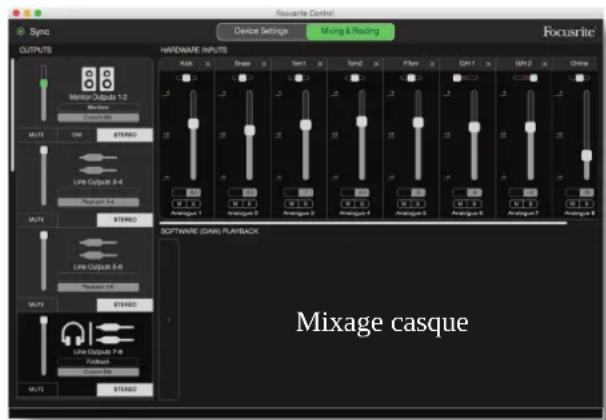
Task: Toggle stereo link on Analogue 1 channel
Action: pos(186,192)
